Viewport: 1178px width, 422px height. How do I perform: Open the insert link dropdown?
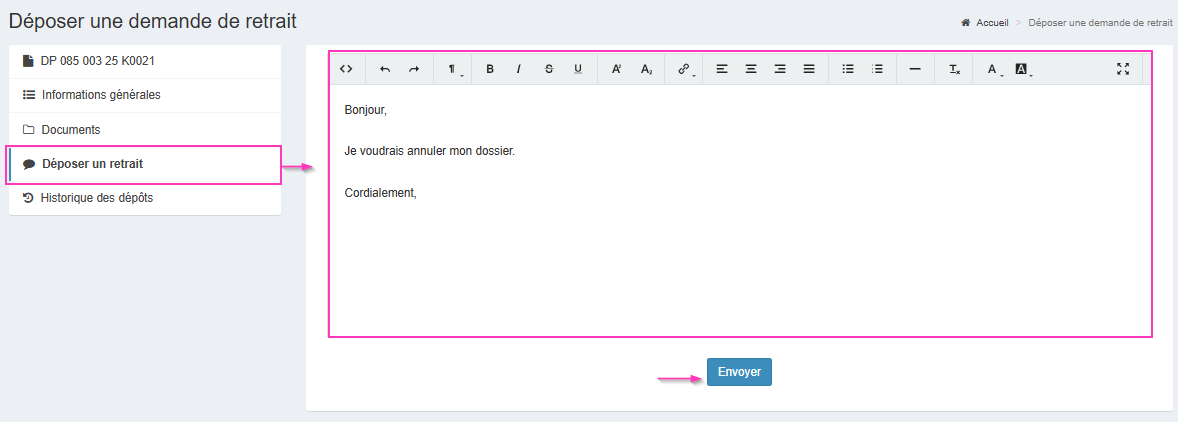coord(685,69)
